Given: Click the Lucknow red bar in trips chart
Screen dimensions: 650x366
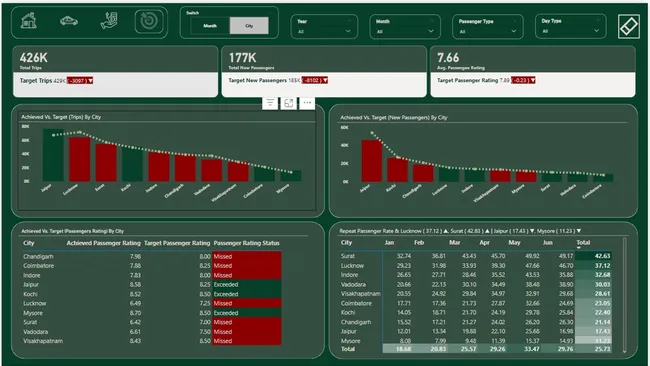Looking at the screenshot, I should (80, 159).
